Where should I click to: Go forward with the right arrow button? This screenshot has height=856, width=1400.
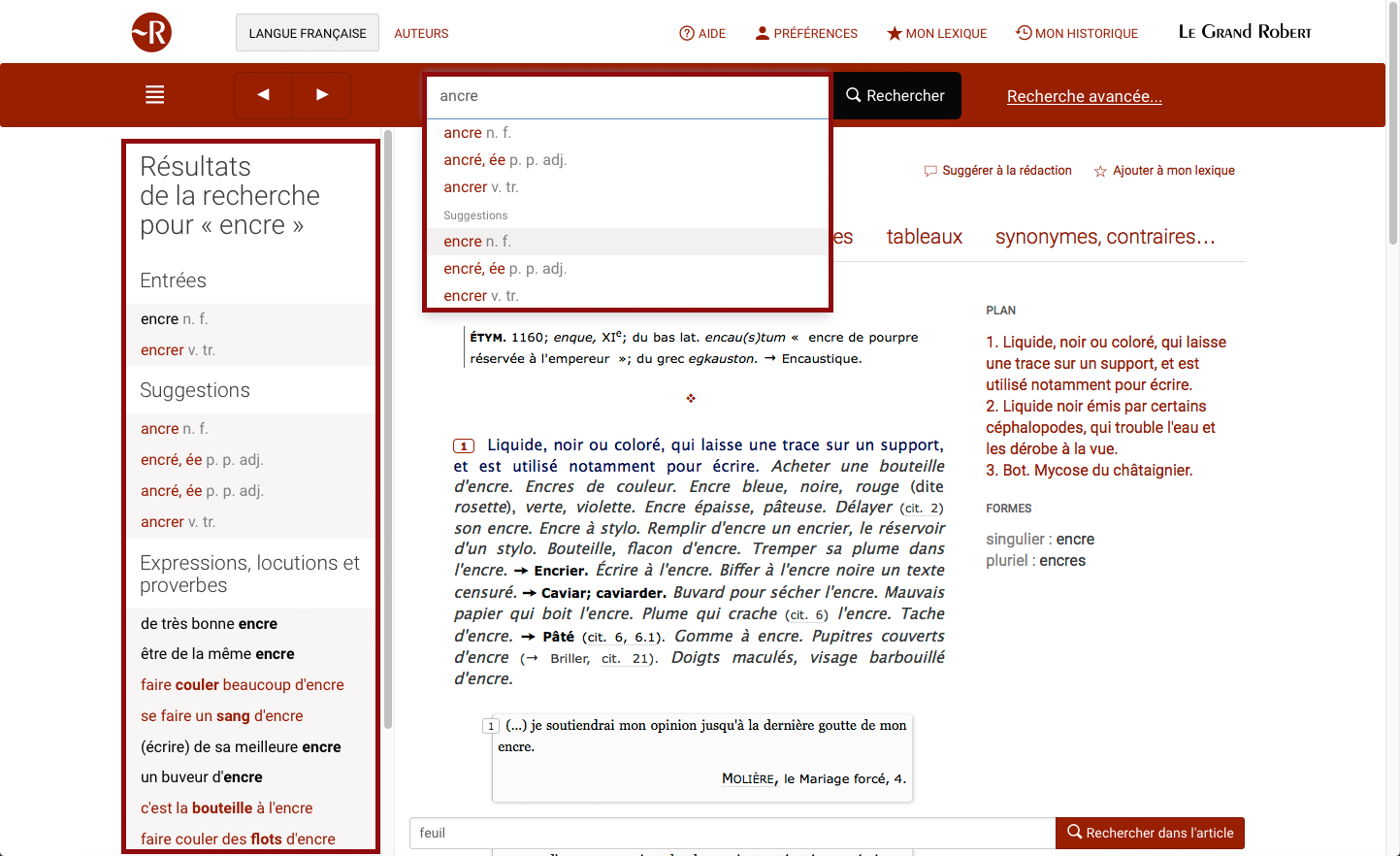point(322,95)
